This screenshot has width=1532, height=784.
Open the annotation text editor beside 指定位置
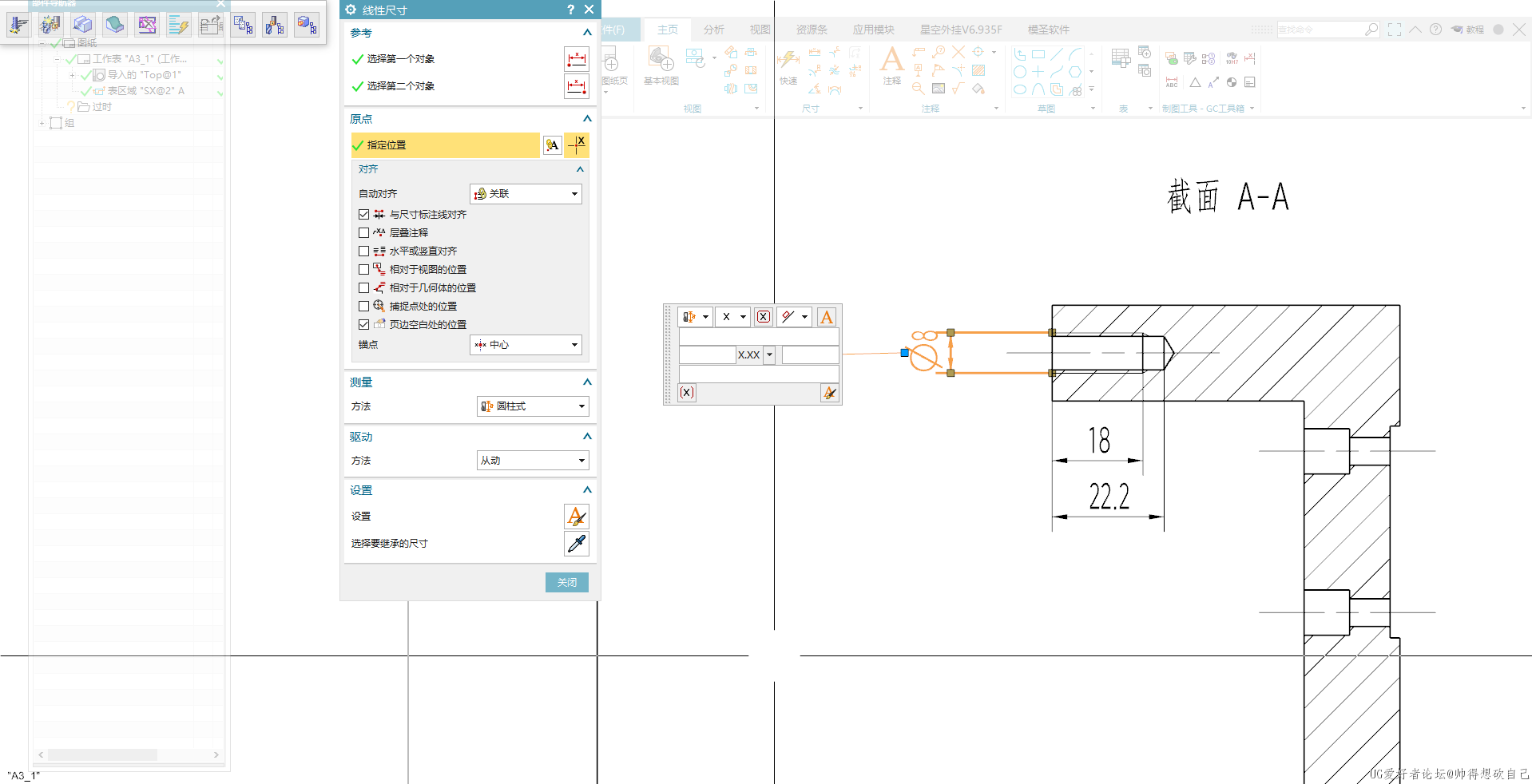click(552, 145)
